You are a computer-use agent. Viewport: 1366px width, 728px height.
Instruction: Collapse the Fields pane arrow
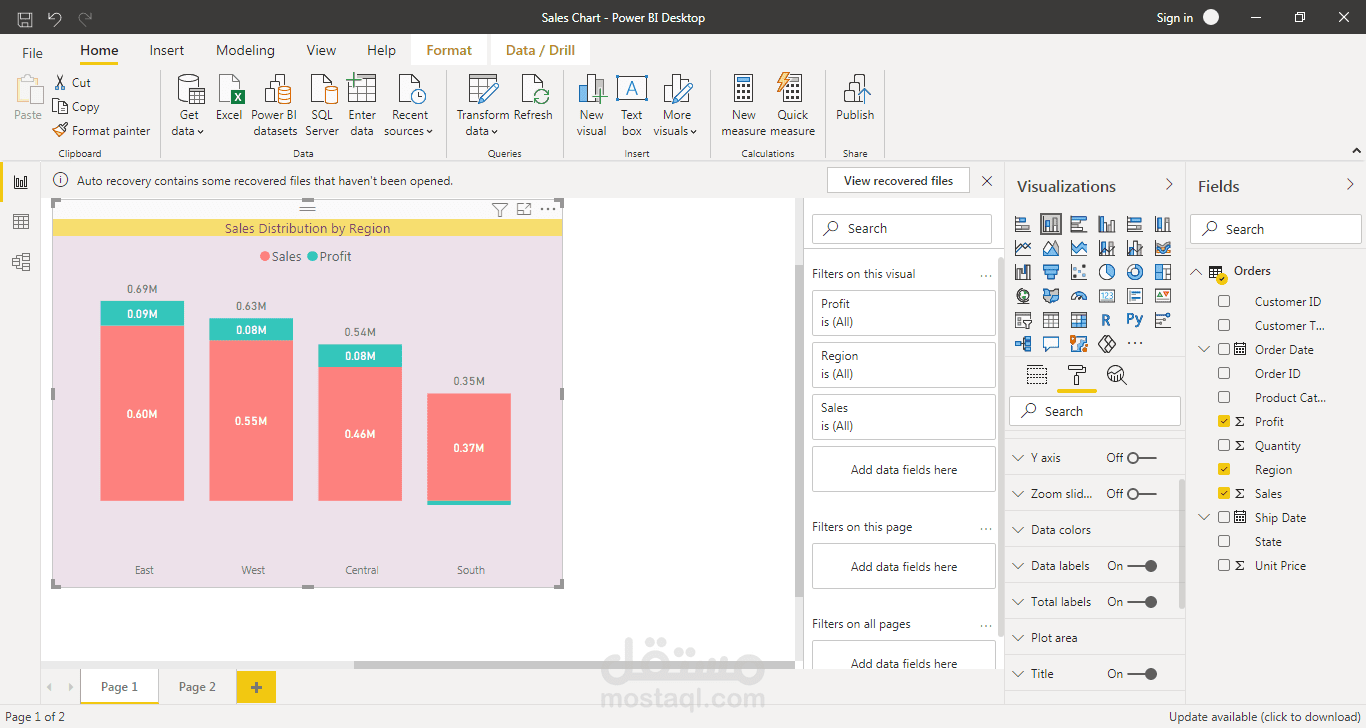coord(1350,185)
